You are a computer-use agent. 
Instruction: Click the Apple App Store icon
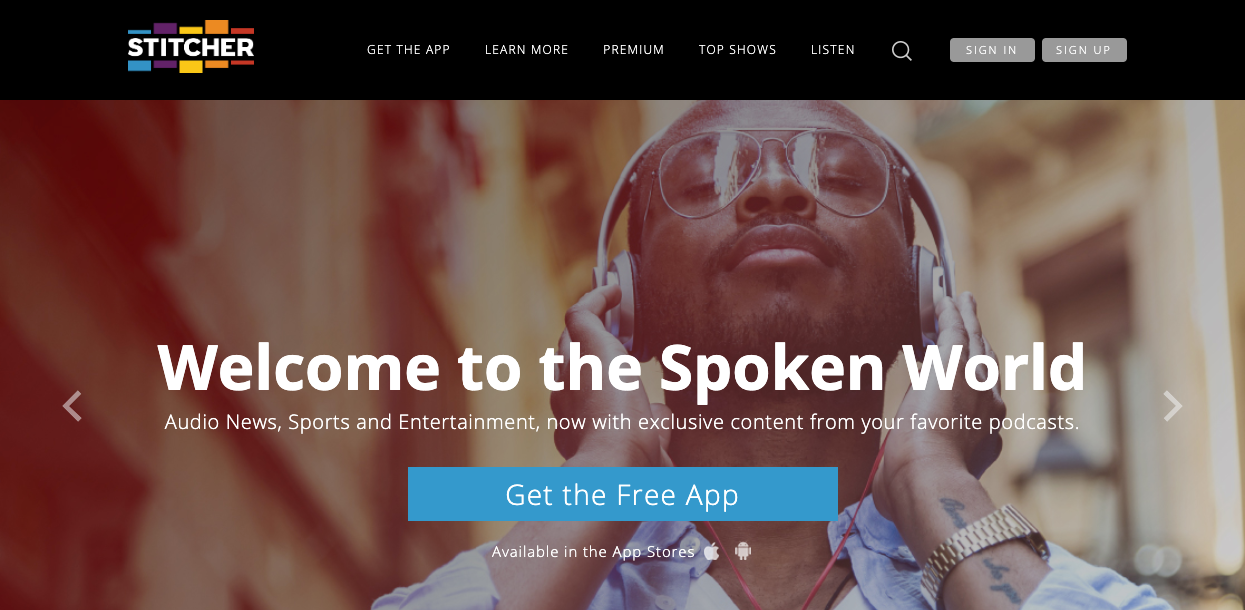tap(712, 551)
